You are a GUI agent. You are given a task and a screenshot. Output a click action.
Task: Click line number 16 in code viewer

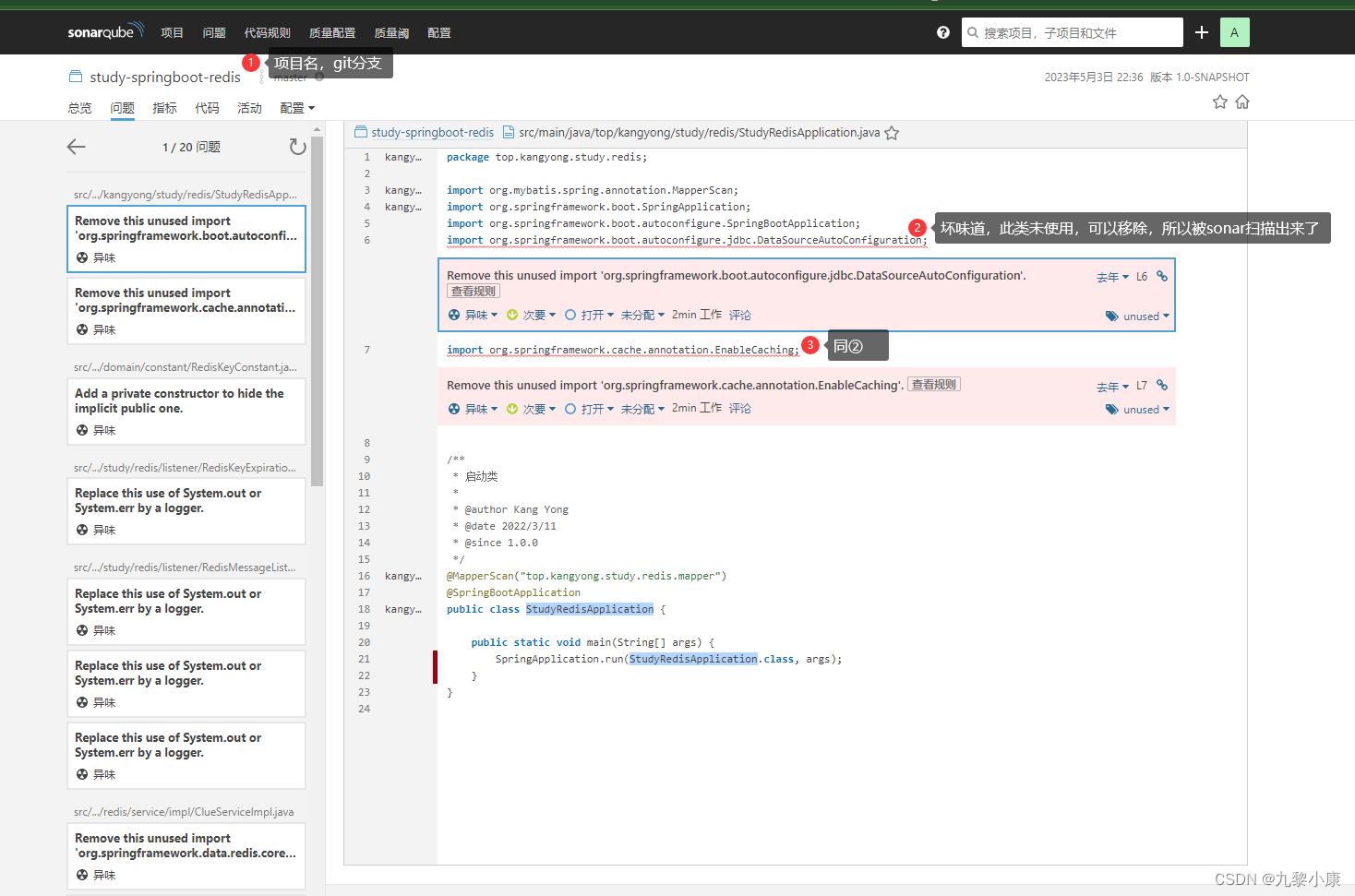pos(364,576)
